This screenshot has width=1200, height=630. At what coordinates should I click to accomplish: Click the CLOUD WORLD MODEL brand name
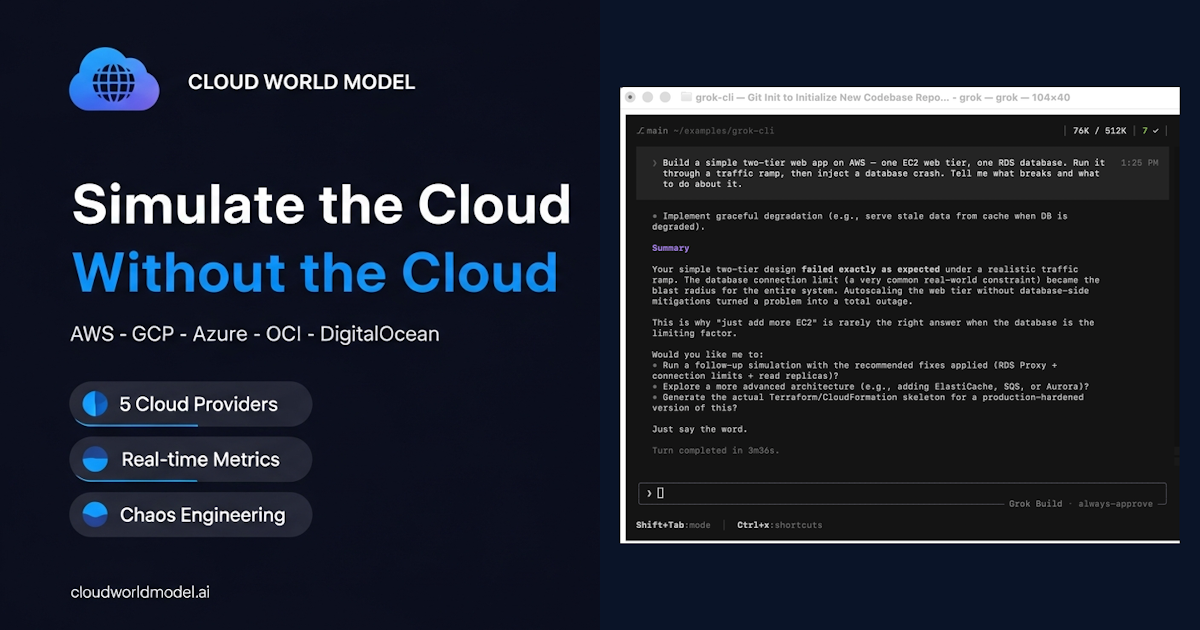click(301, 82)
